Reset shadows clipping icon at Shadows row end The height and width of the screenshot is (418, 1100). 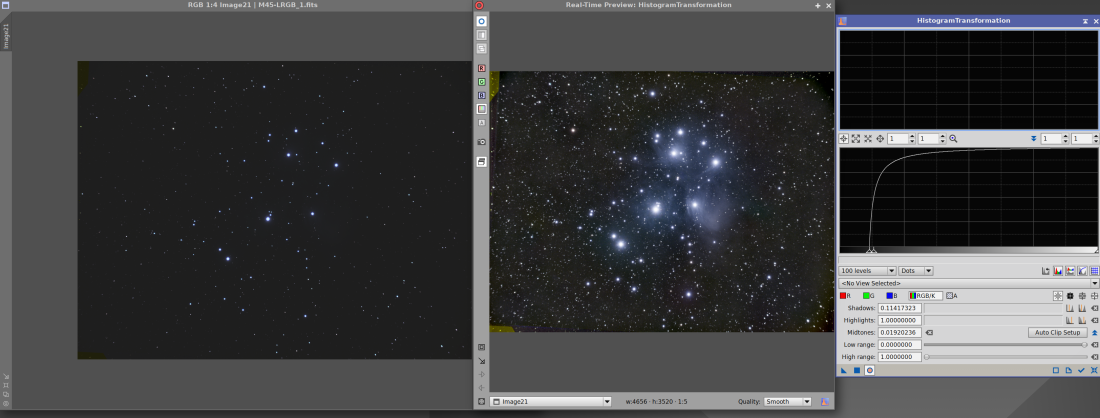click(1094, 308)
